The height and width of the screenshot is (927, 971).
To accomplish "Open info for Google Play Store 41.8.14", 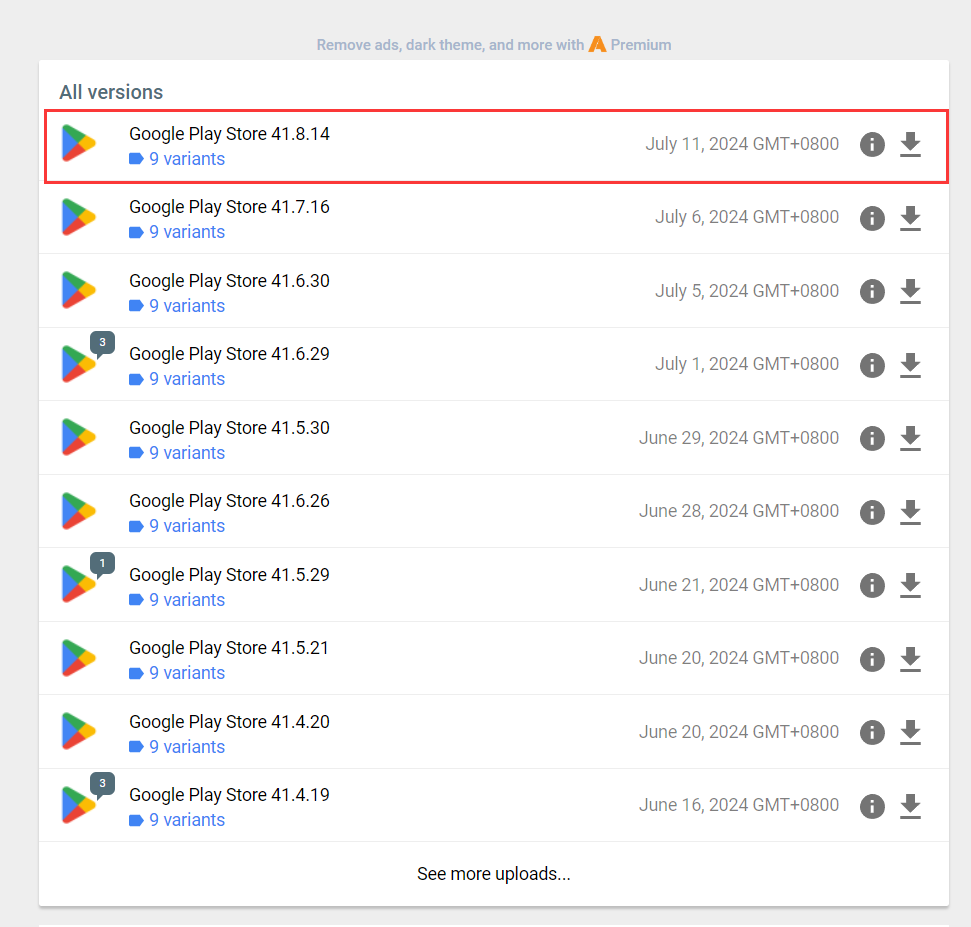I will (872, 144).
